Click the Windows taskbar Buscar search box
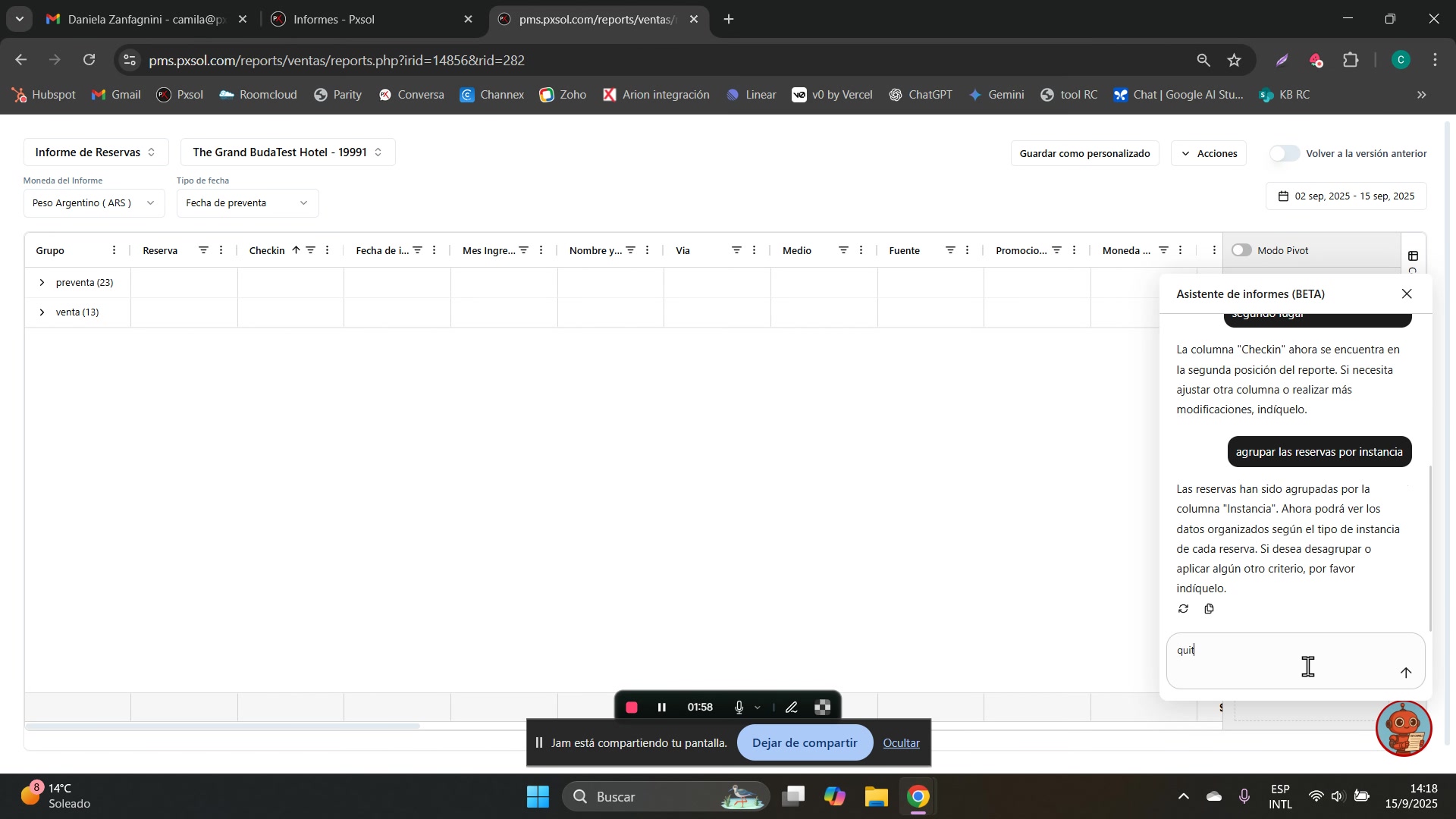 pos(666,798)
